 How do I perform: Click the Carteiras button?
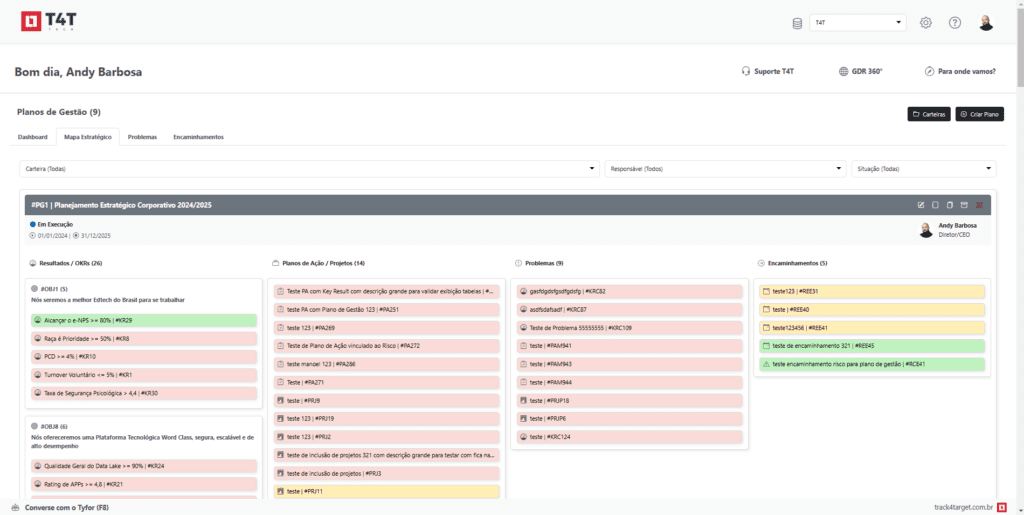(x=929, y=114)
